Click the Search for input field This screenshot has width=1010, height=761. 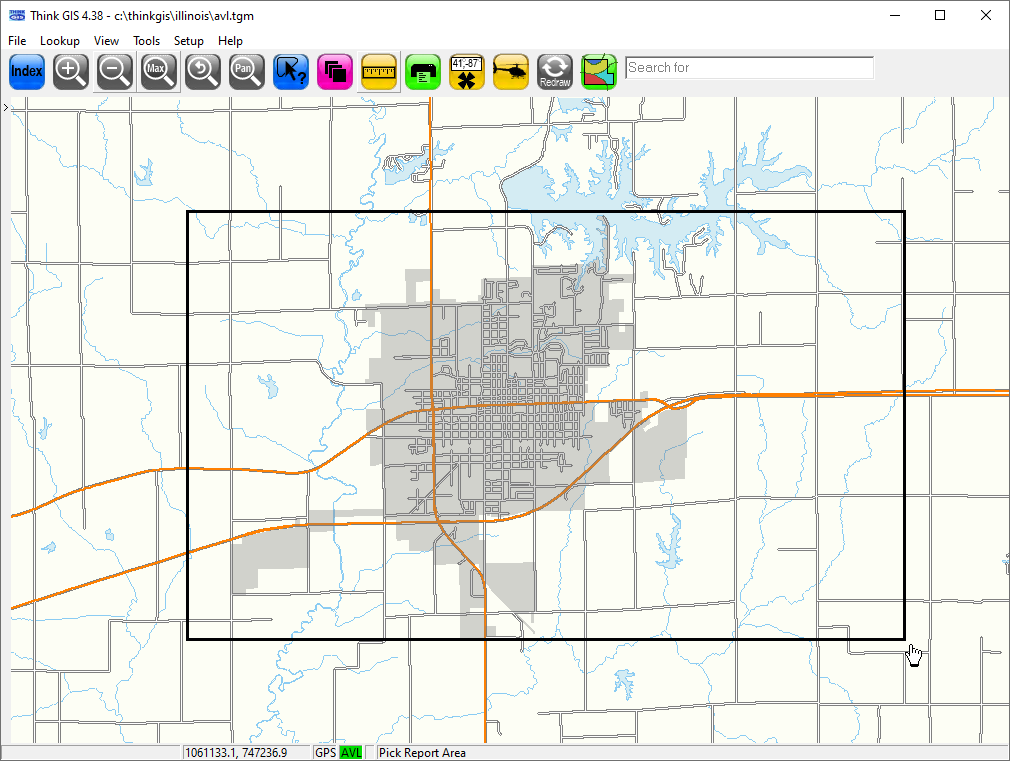coord(749,68)
